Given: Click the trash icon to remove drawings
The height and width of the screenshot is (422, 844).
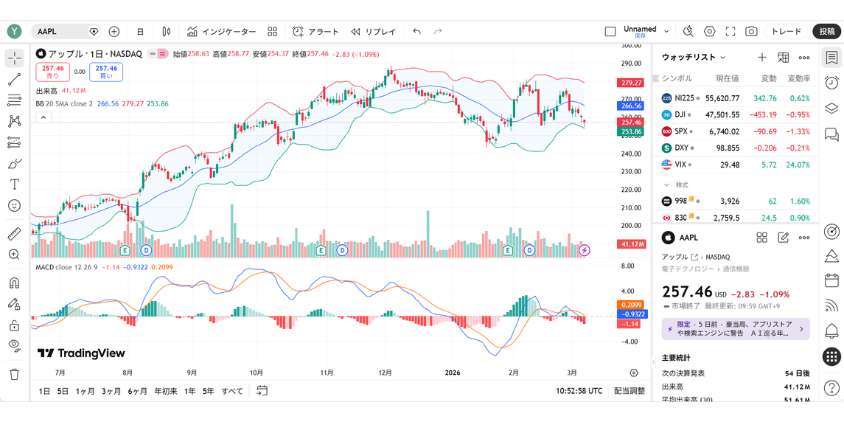Looking at the screenshot, I should 14,374.
